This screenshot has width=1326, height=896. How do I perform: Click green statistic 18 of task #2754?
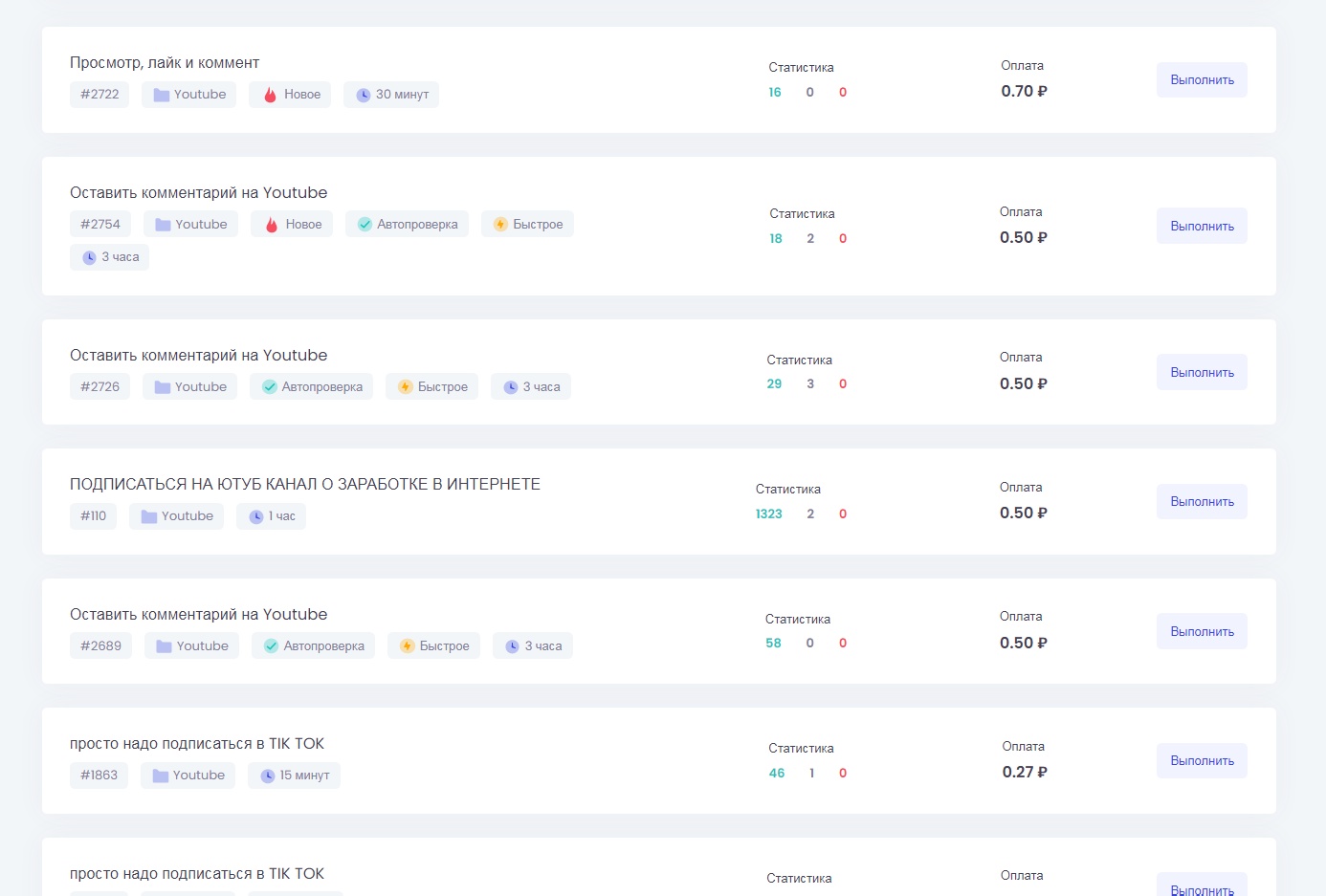[x=776, y=239]
